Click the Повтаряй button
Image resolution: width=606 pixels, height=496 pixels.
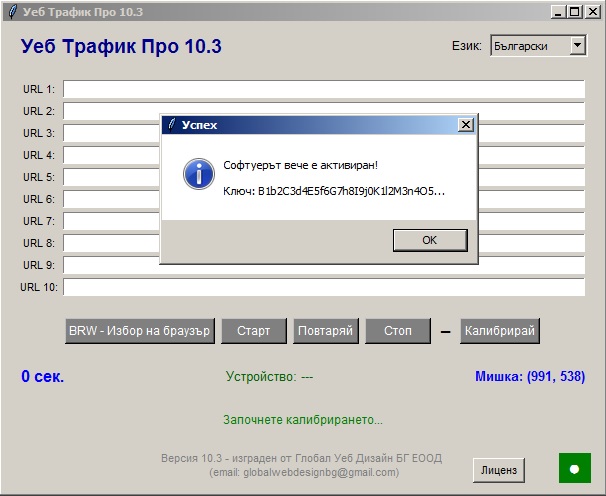326,331
